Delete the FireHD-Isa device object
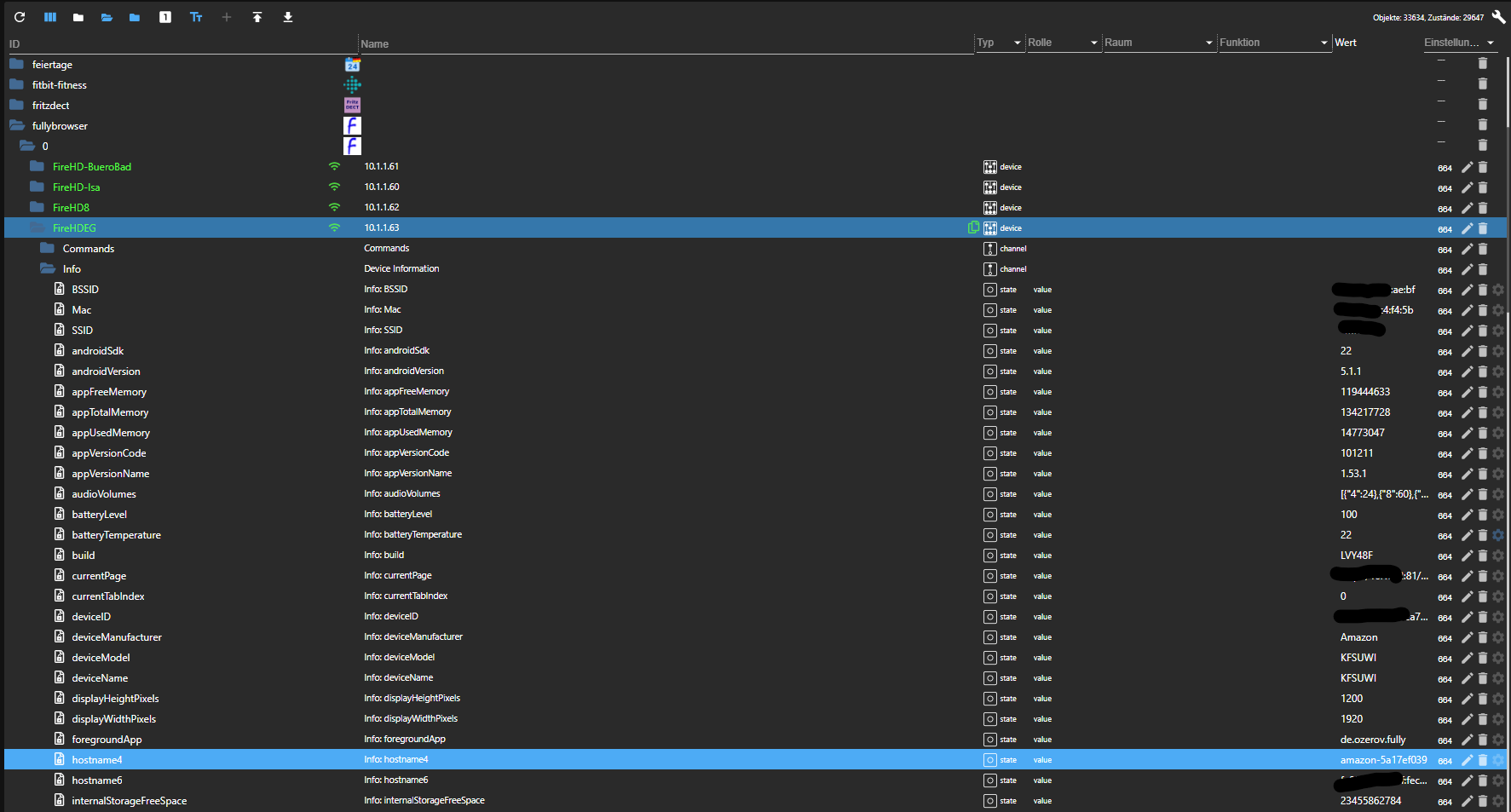This screenshot has width=1511, height=812. click(1482, 187)
